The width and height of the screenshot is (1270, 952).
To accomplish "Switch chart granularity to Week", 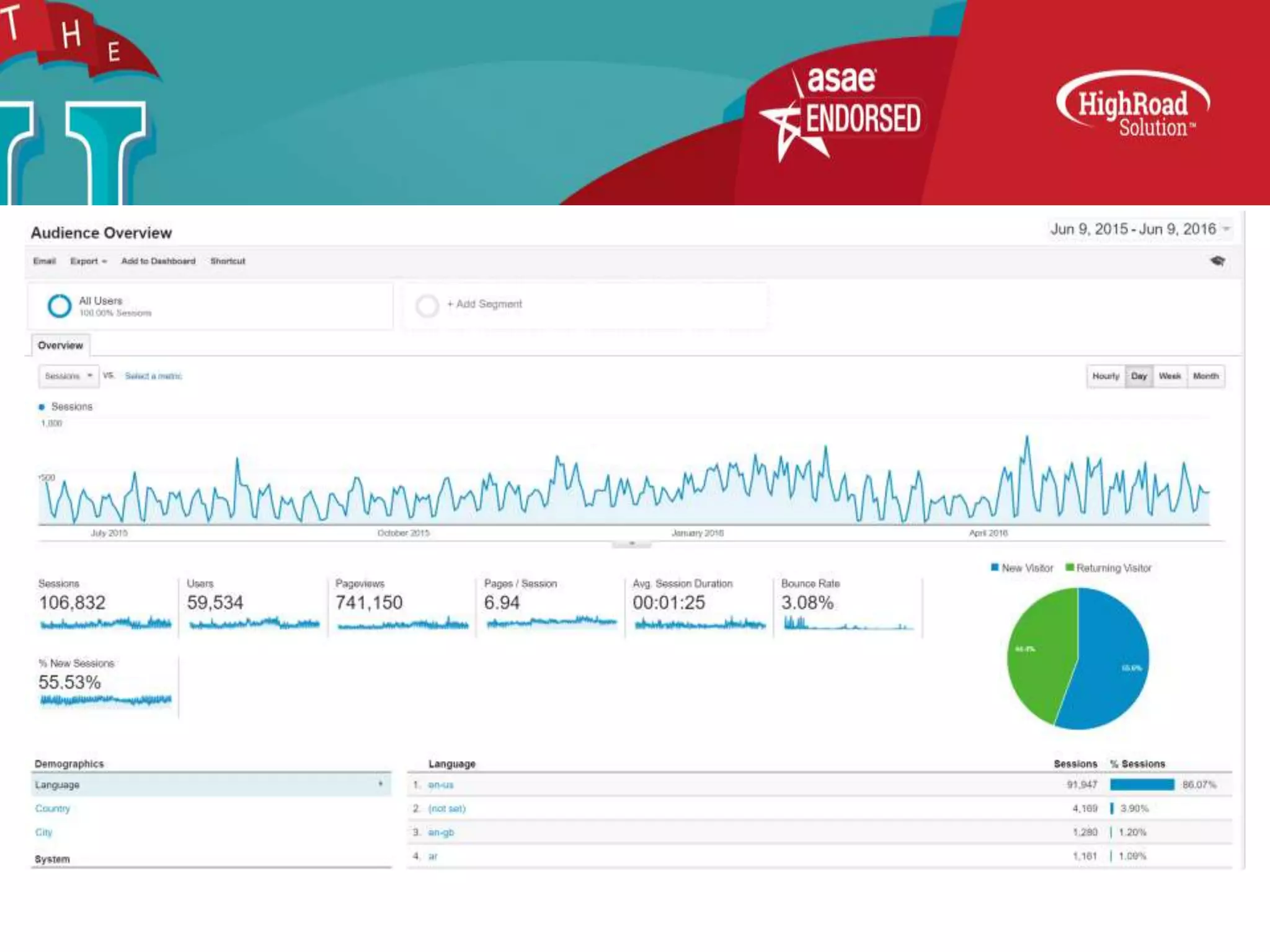I will click(x=1170, y=376).
